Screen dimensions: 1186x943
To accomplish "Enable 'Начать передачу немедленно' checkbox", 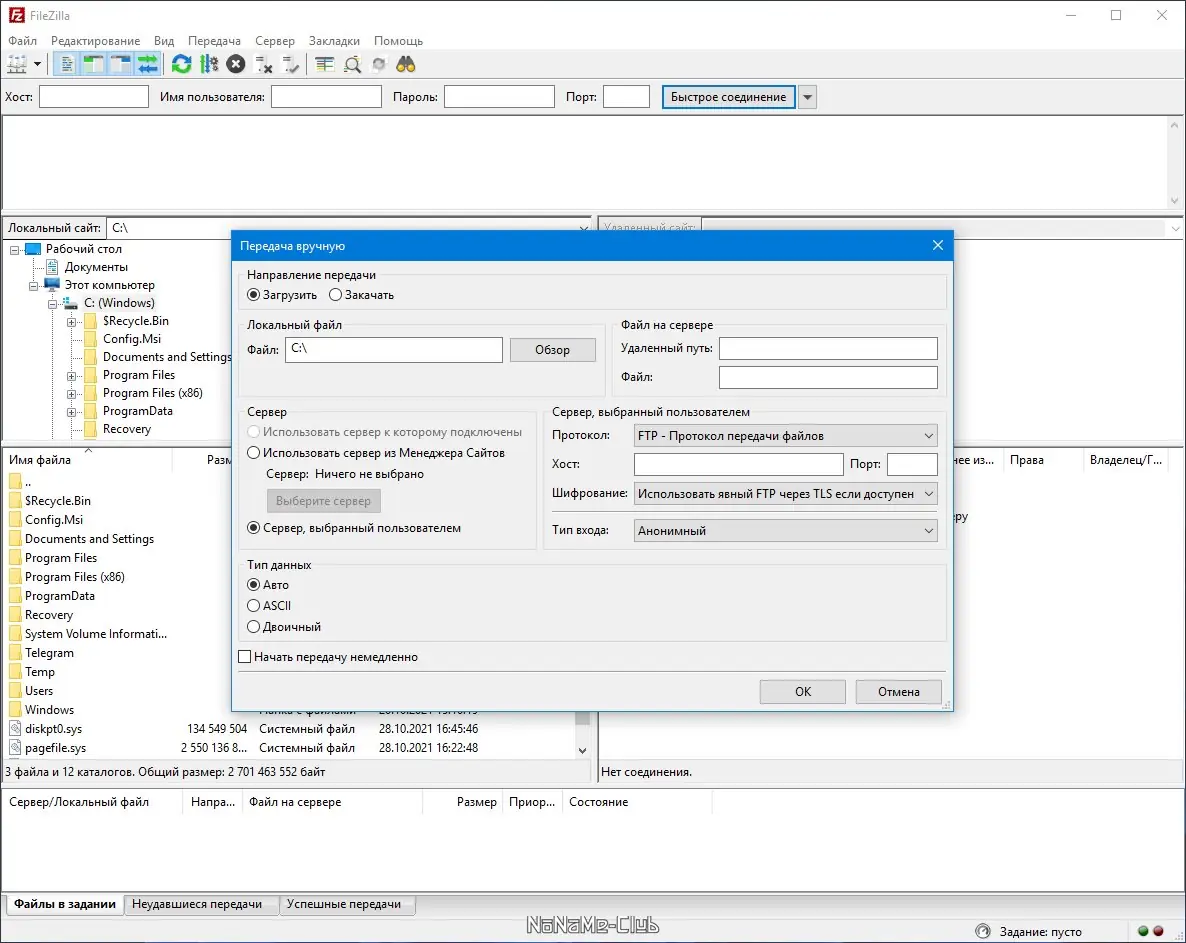I will [x=244, y=657].
